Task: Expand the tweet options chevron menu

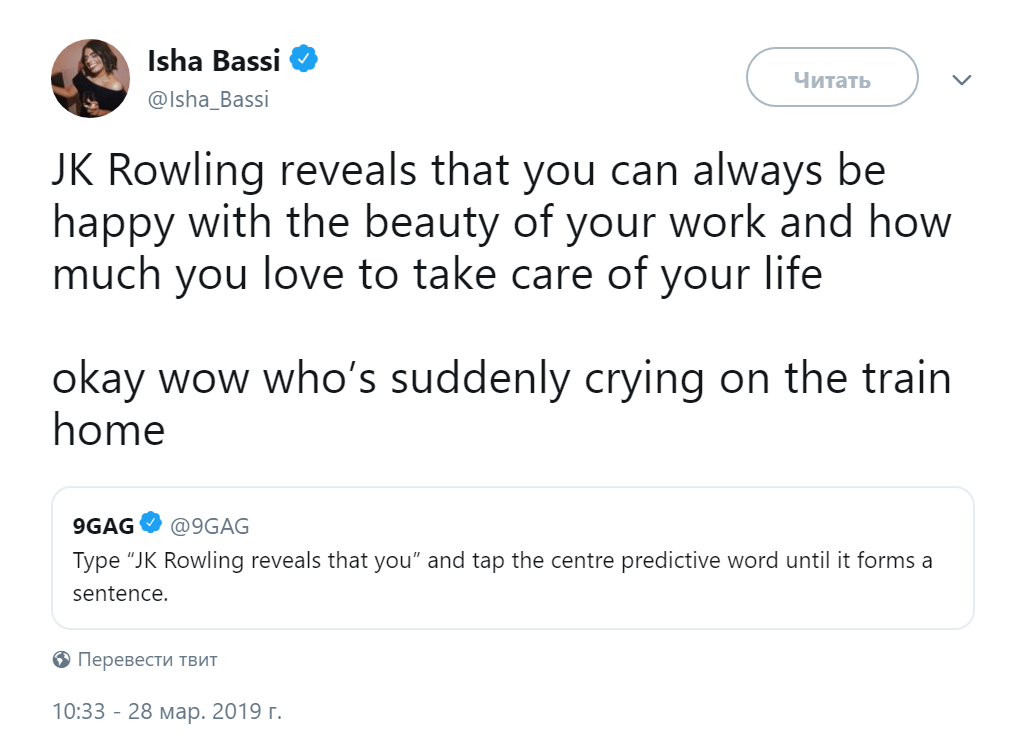Action: click(x=961, y=80)
